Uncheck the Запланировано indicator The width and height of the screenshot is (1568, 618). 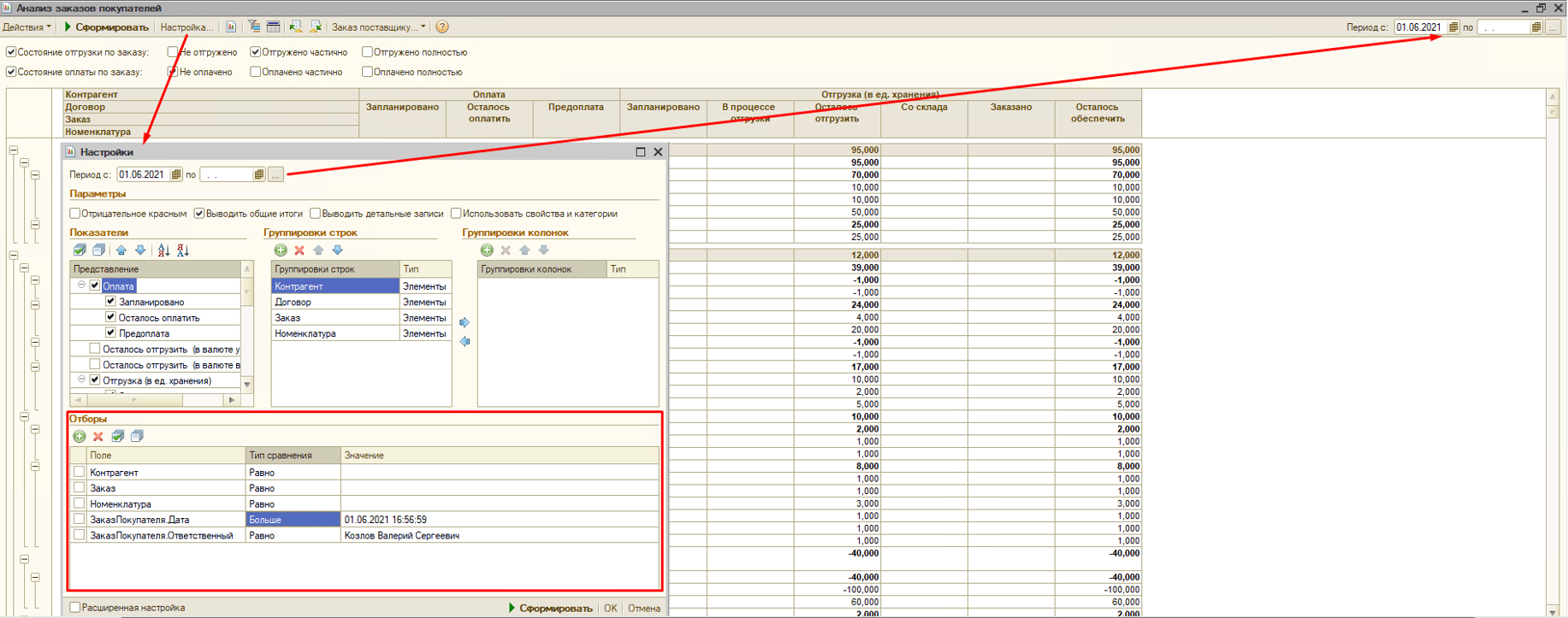(x=110, y=302)
